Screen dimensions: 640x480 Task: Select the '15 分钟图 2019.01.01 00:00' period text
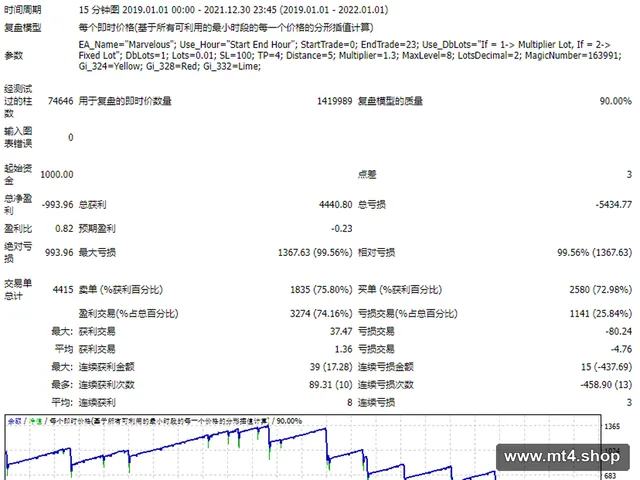[137, 9]
